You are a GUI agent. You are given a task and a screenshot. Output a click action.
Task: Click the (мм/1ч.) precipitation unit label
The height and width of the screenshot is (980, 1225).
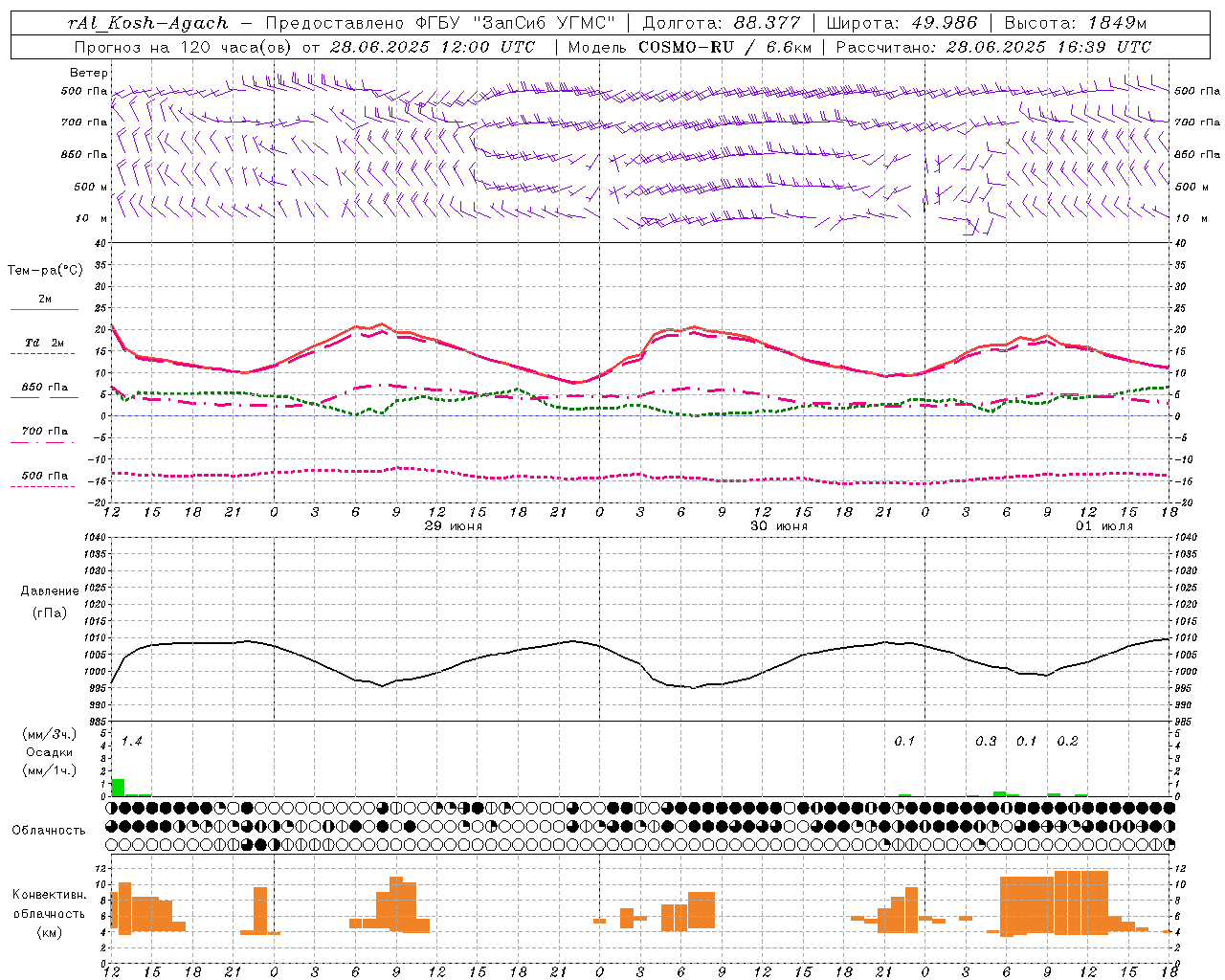point(49,770)
